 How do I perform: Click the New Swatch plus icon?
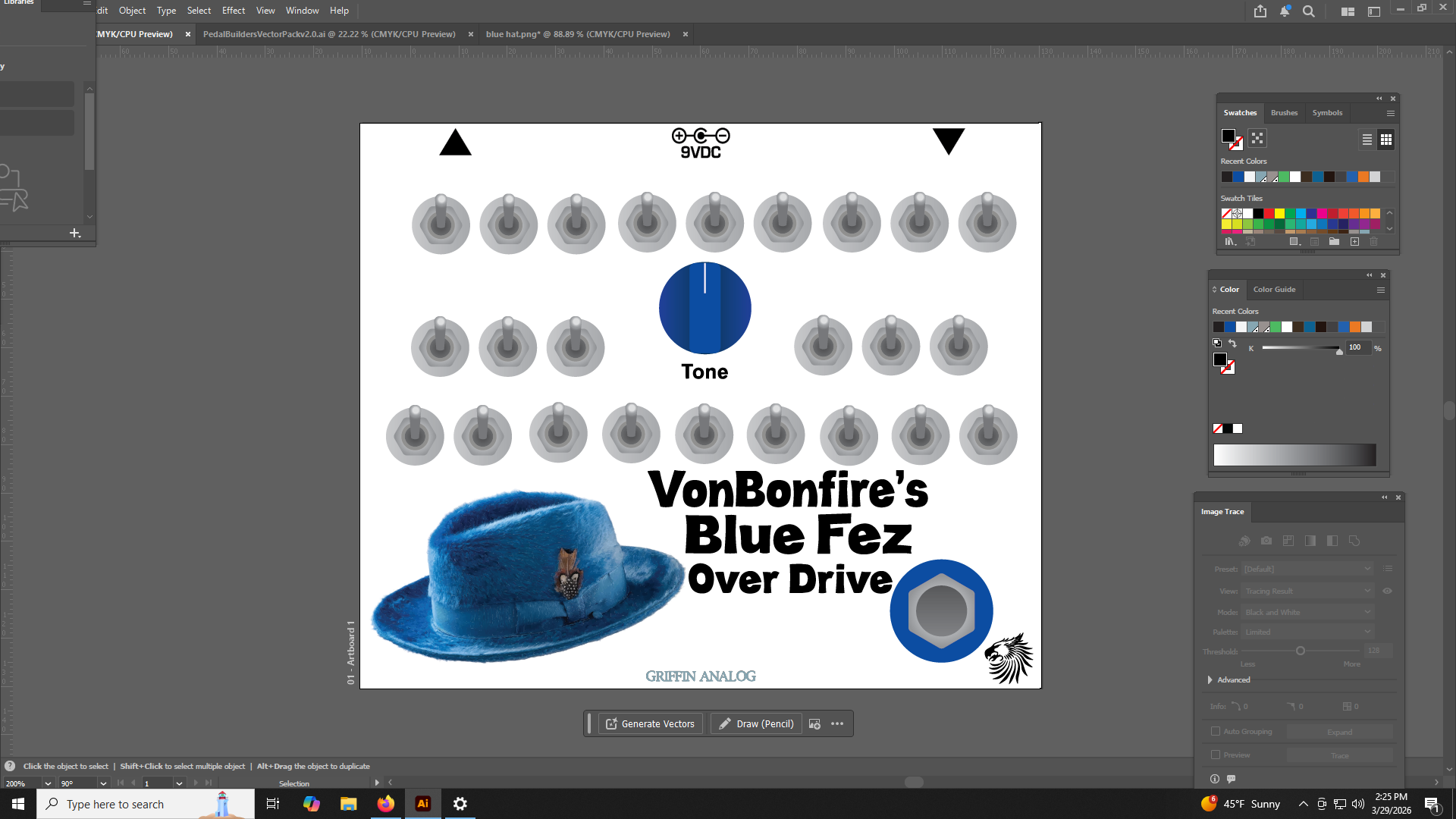coord(1354,242)
